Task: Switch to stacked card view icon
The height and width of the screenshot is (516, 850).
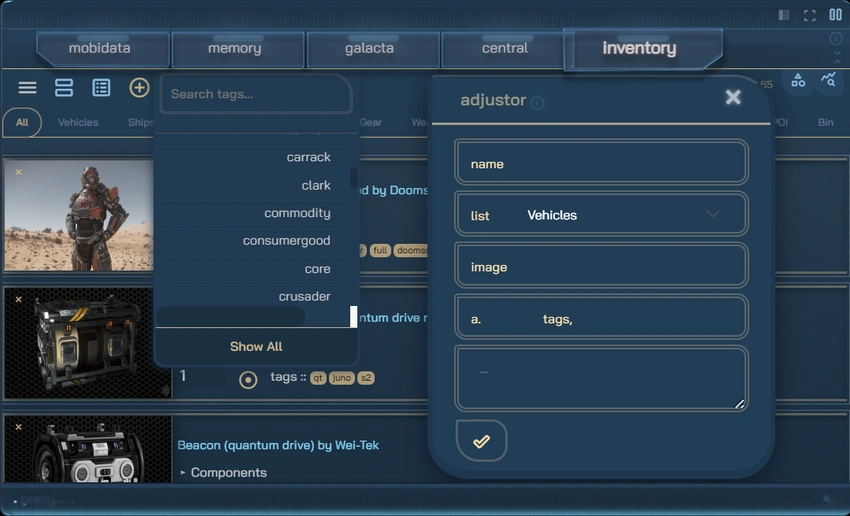Action: [64, 87]
